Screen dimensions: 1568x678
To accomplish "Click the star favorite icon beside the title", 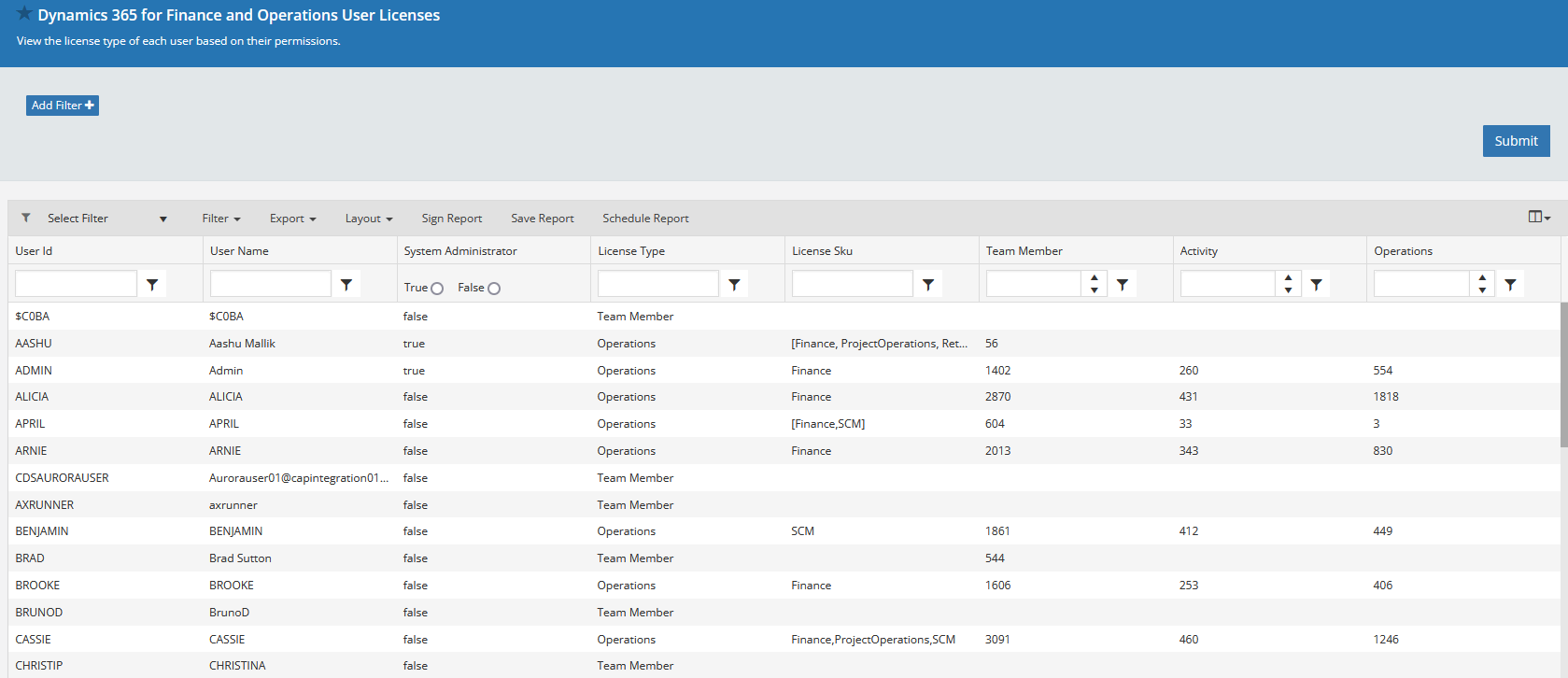I will point(24,13).
